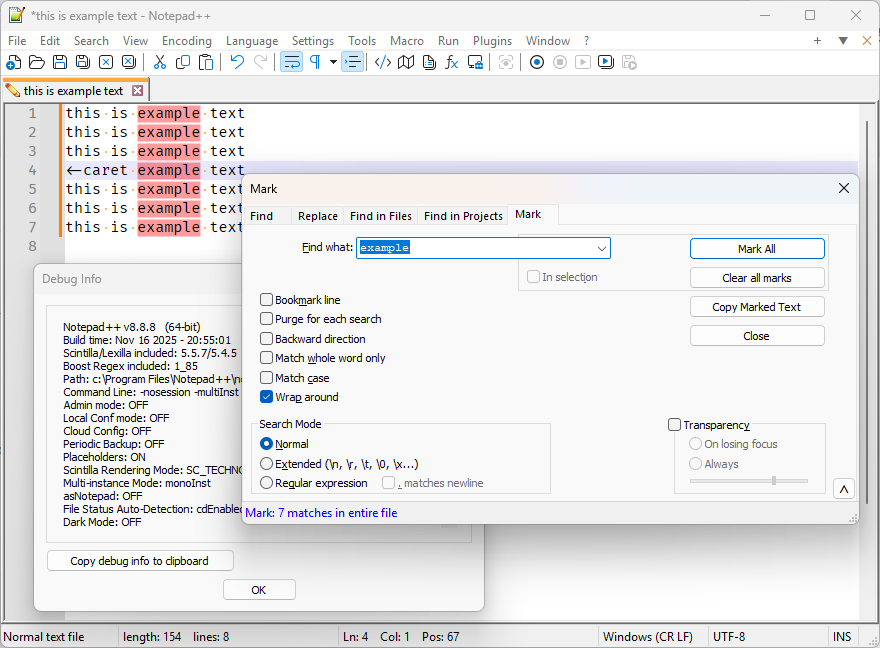The width and height of the screenshot is (880, 648).
Task: Toggle the Word wrap toolbar icon
Action: point(292,62)
